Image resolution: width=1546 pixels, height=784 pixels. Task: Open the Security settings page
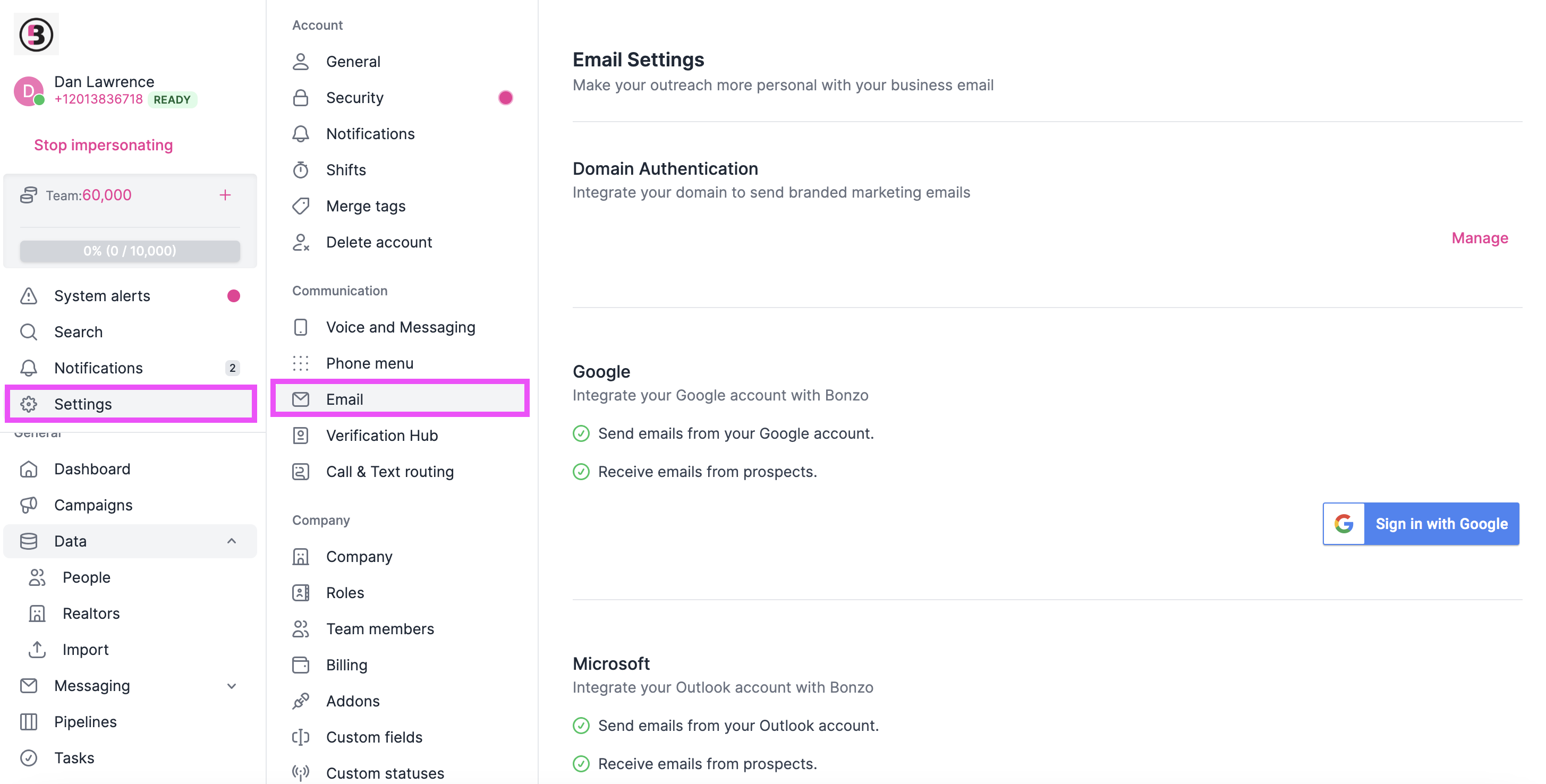(355, 97)
